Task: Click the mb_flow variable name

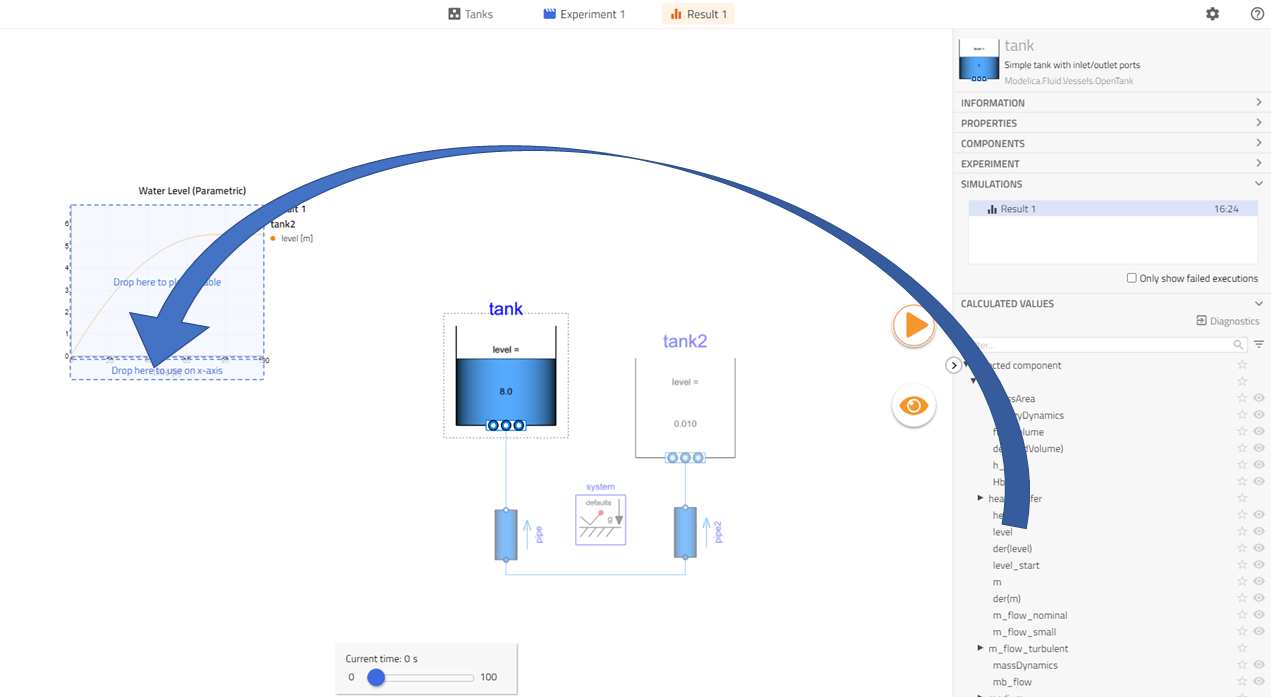Action: point(1012,682)
